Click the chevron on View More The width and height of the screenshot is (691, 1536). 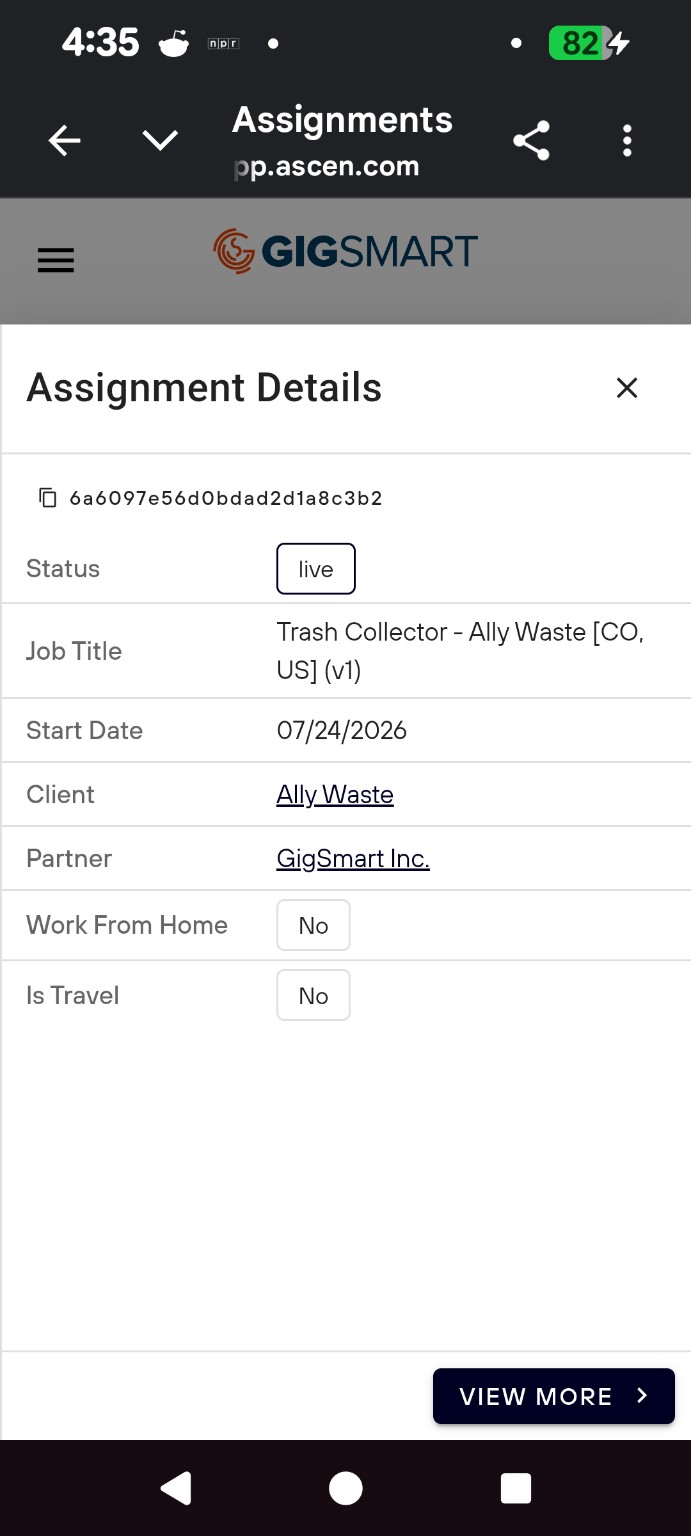(x=642, y=1396)
